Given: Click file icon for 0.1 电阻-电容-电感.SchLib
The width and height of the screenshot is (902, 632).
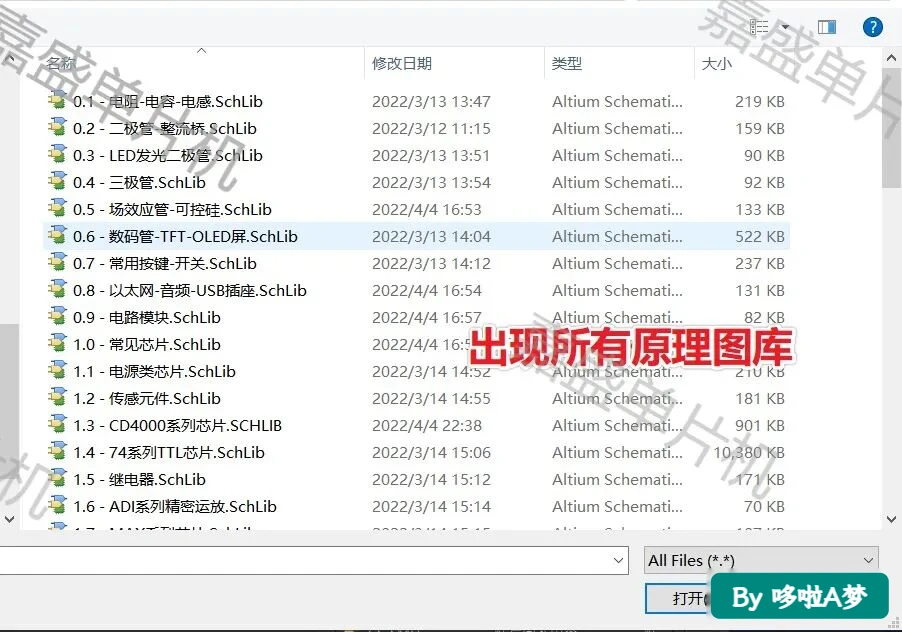Looking at the screenshot, I should 57,101.
